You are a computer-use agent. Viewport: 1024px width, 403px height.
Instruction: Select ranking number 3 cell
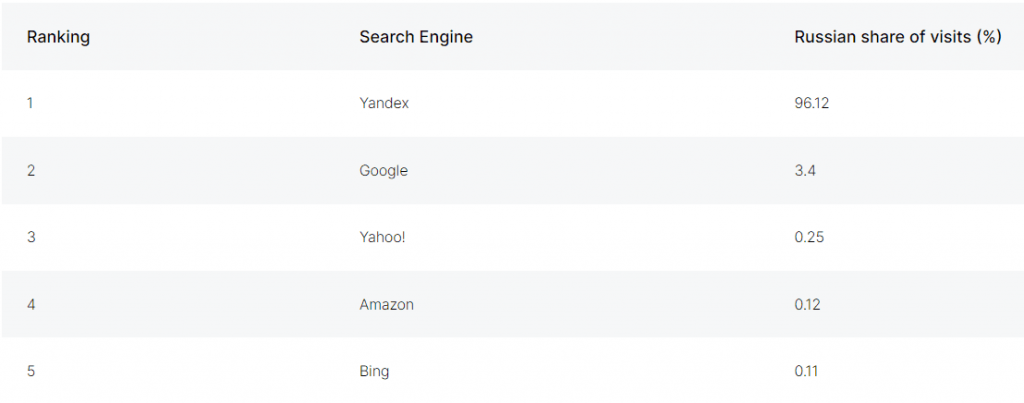pyautogui.click(x=31, y=237)
